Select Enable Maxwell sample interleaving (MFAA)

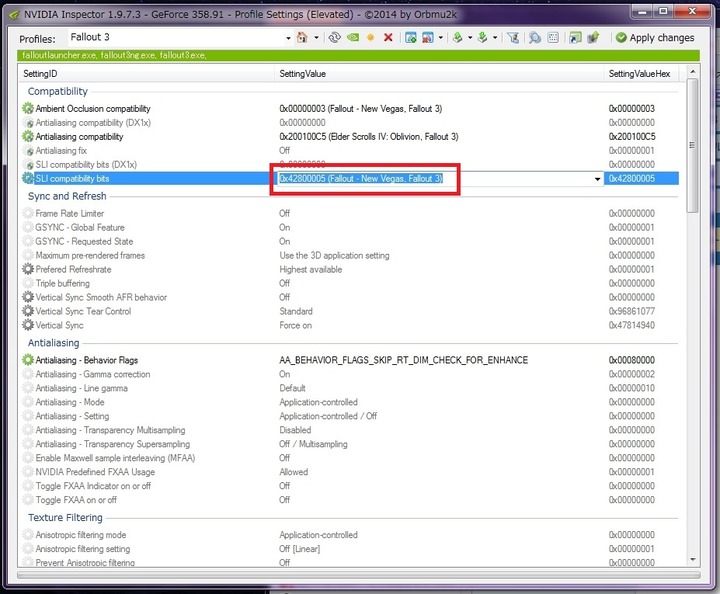349,458
